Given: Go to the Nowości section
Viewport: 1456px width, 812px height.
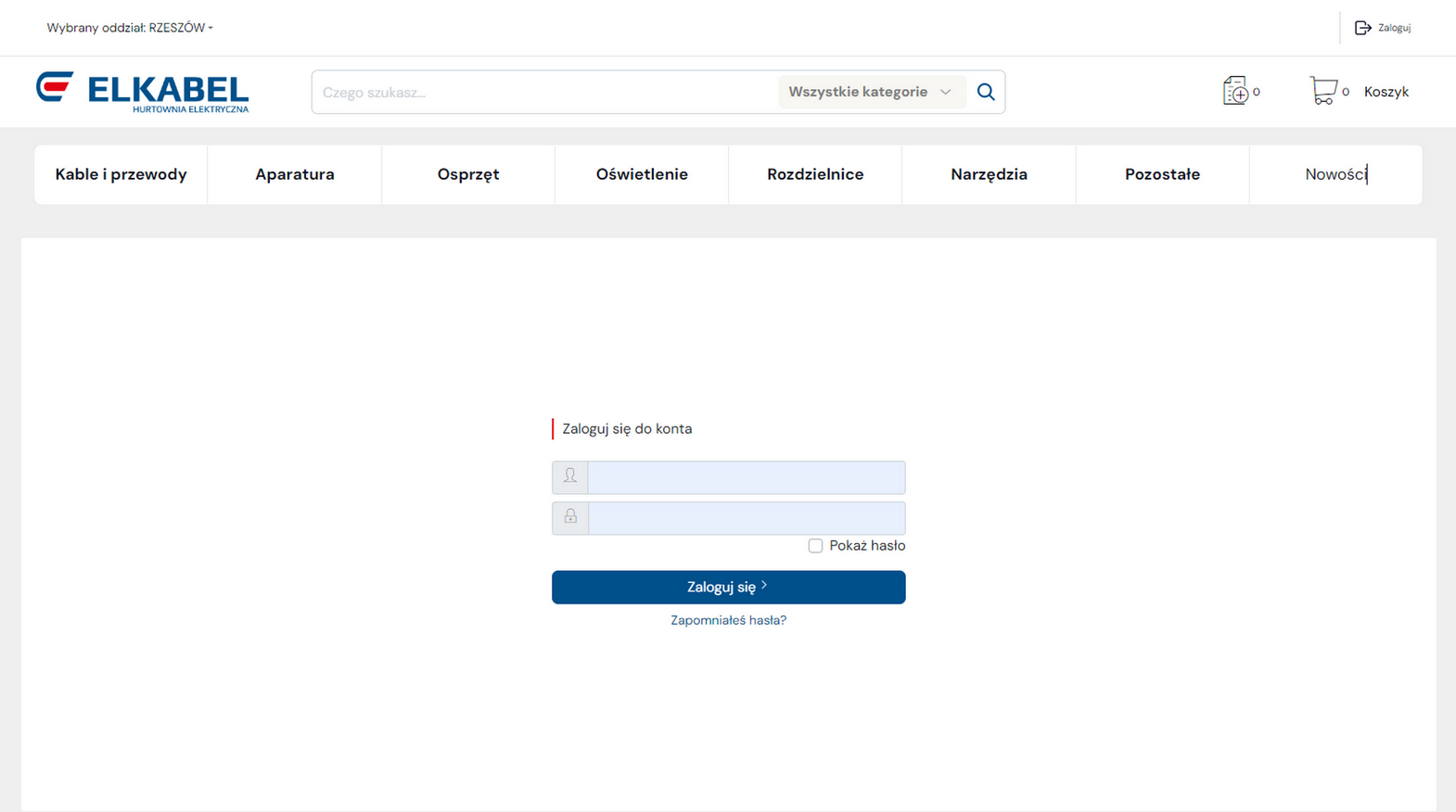Looking at the screenshot, I should click(1335, 174).
